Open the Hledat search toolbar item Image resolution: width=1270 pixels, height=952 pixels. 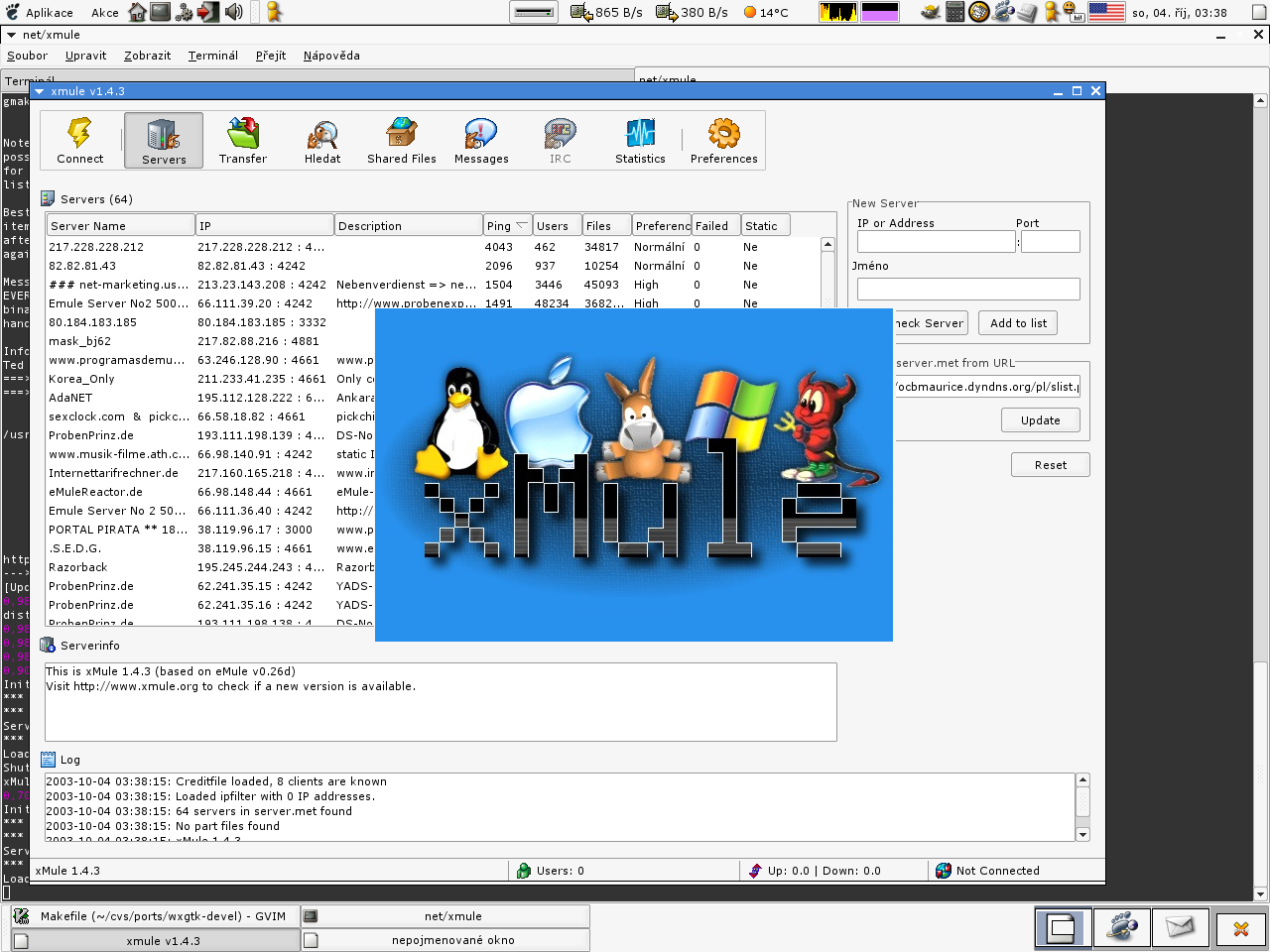[x=322, y=140]
